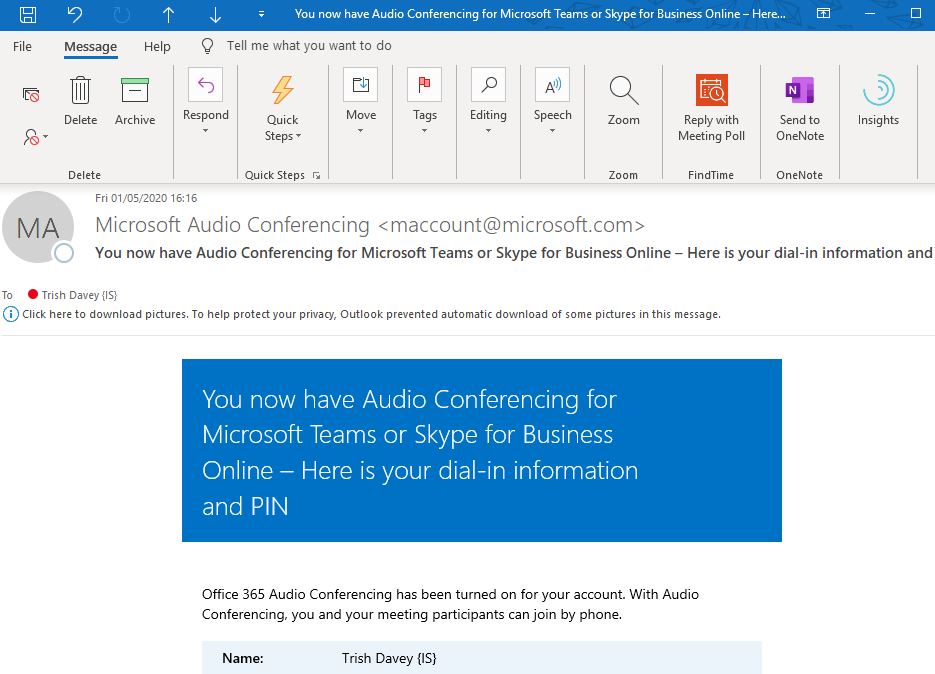Click the received date Fri 01/05/2020 16:16
This screenshot has height=674, width=935.
click(146, 198)
